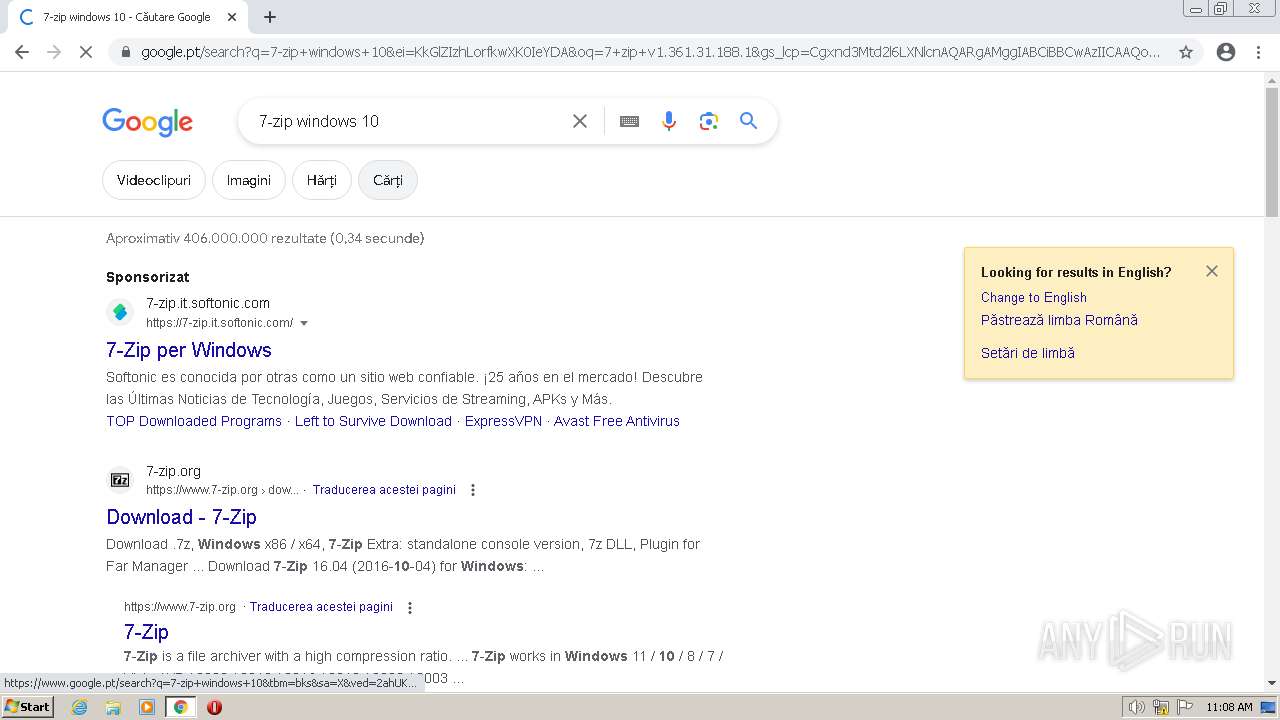Image resolution: width=1280 pixels, height=720 pixels.
Task: Choose Păstrează limba Română
Action: coord(1059,320)
